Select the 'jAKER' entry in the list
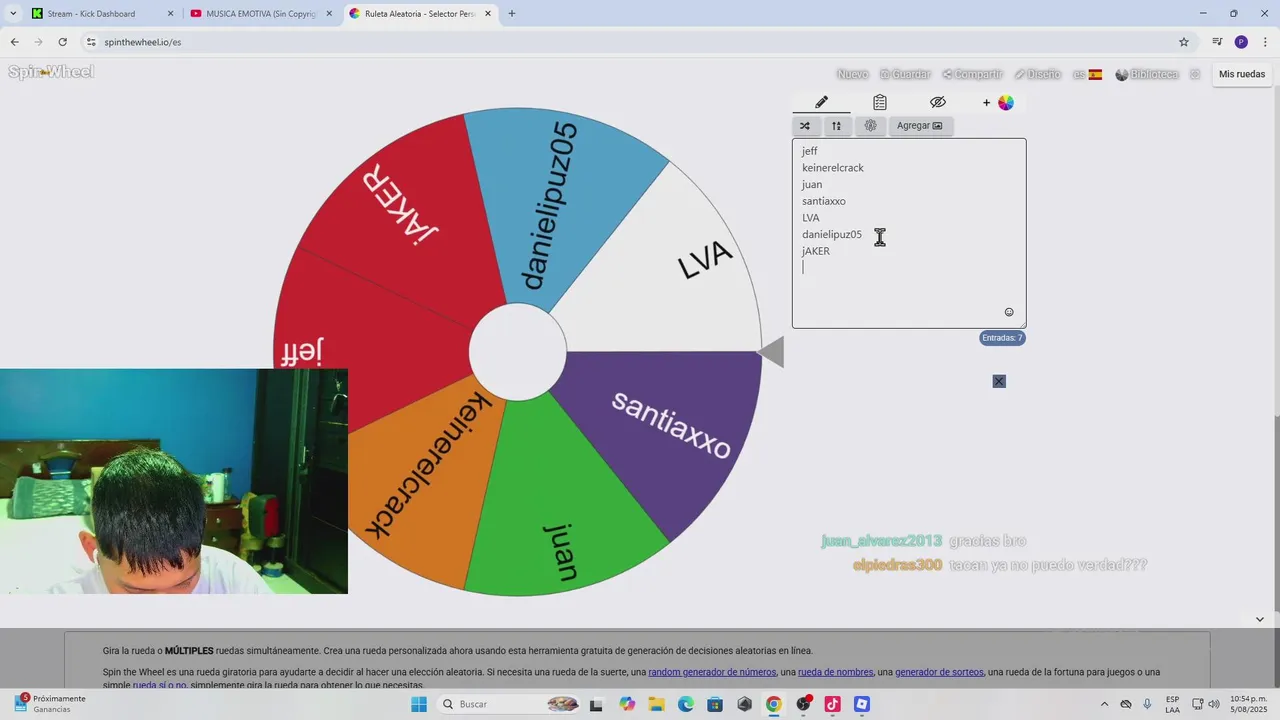This screenshot has width=1280, height=720. click(816, 251)
